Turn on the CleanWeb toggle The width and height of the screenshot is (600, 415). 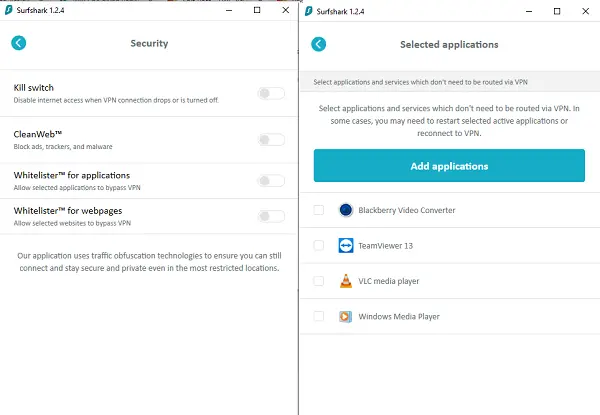pyautogui.click(x=271, y=140)
